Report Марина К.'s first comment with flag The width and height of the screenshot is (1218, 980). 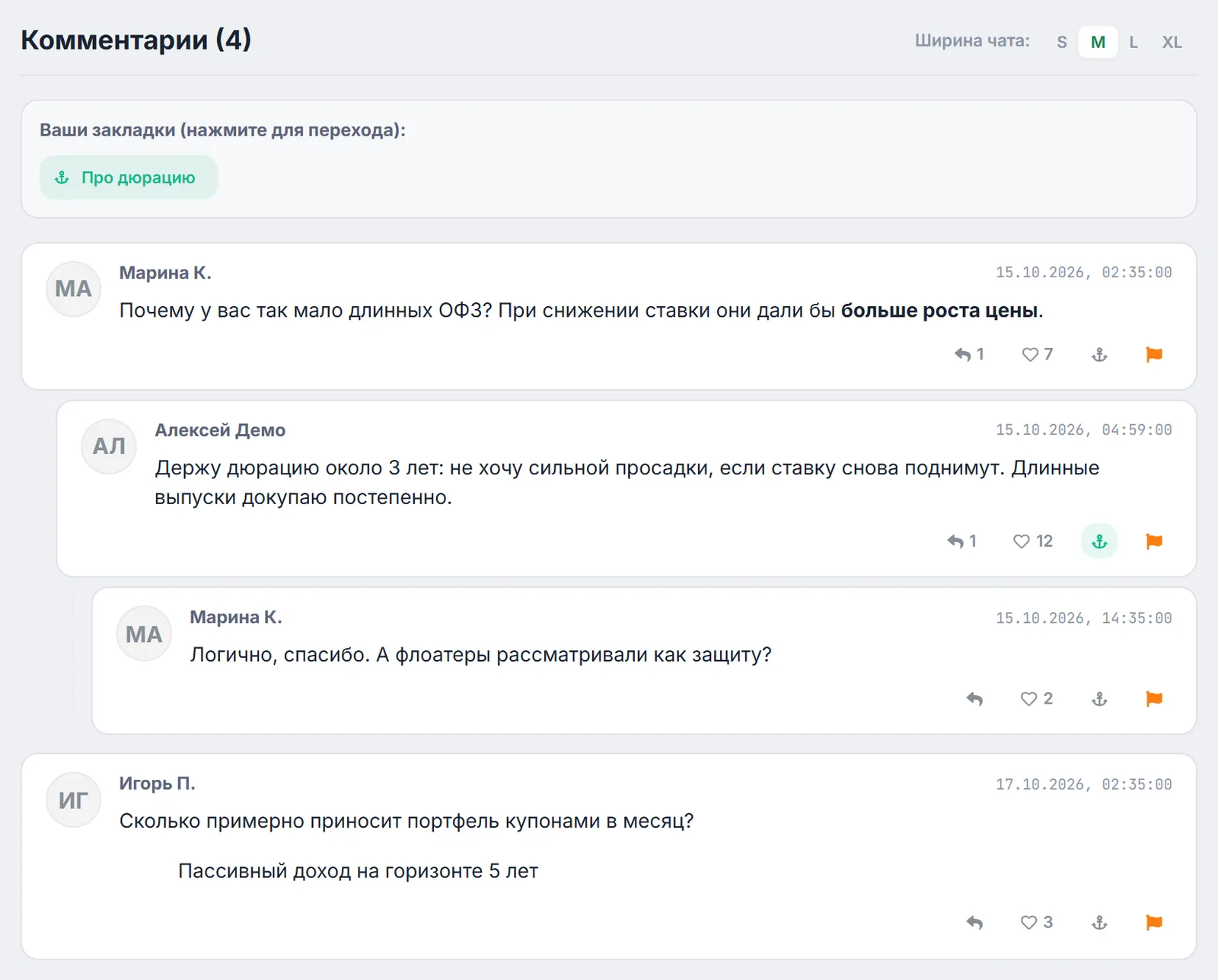point(1154,354)
